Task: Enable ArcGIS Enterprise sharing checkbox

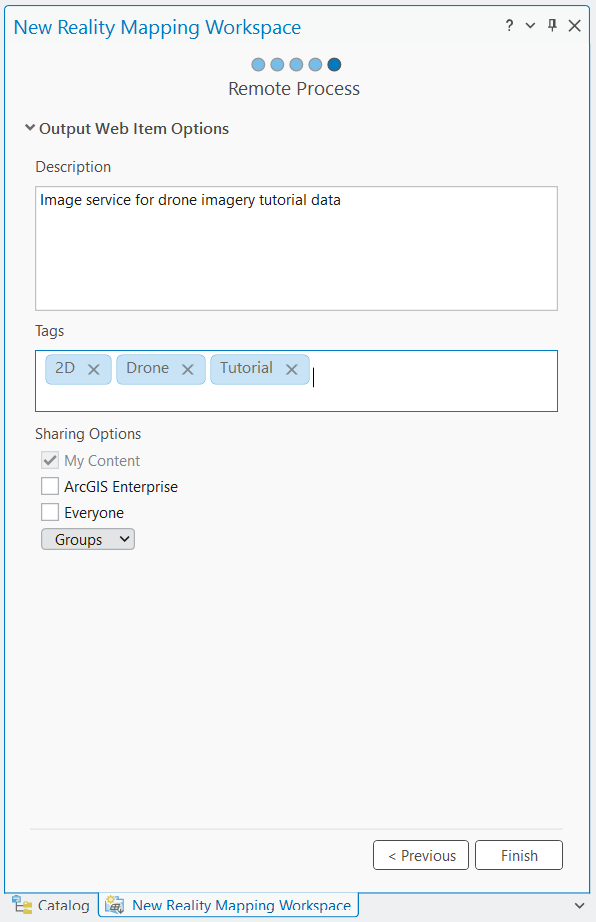Action: (50, 486)
